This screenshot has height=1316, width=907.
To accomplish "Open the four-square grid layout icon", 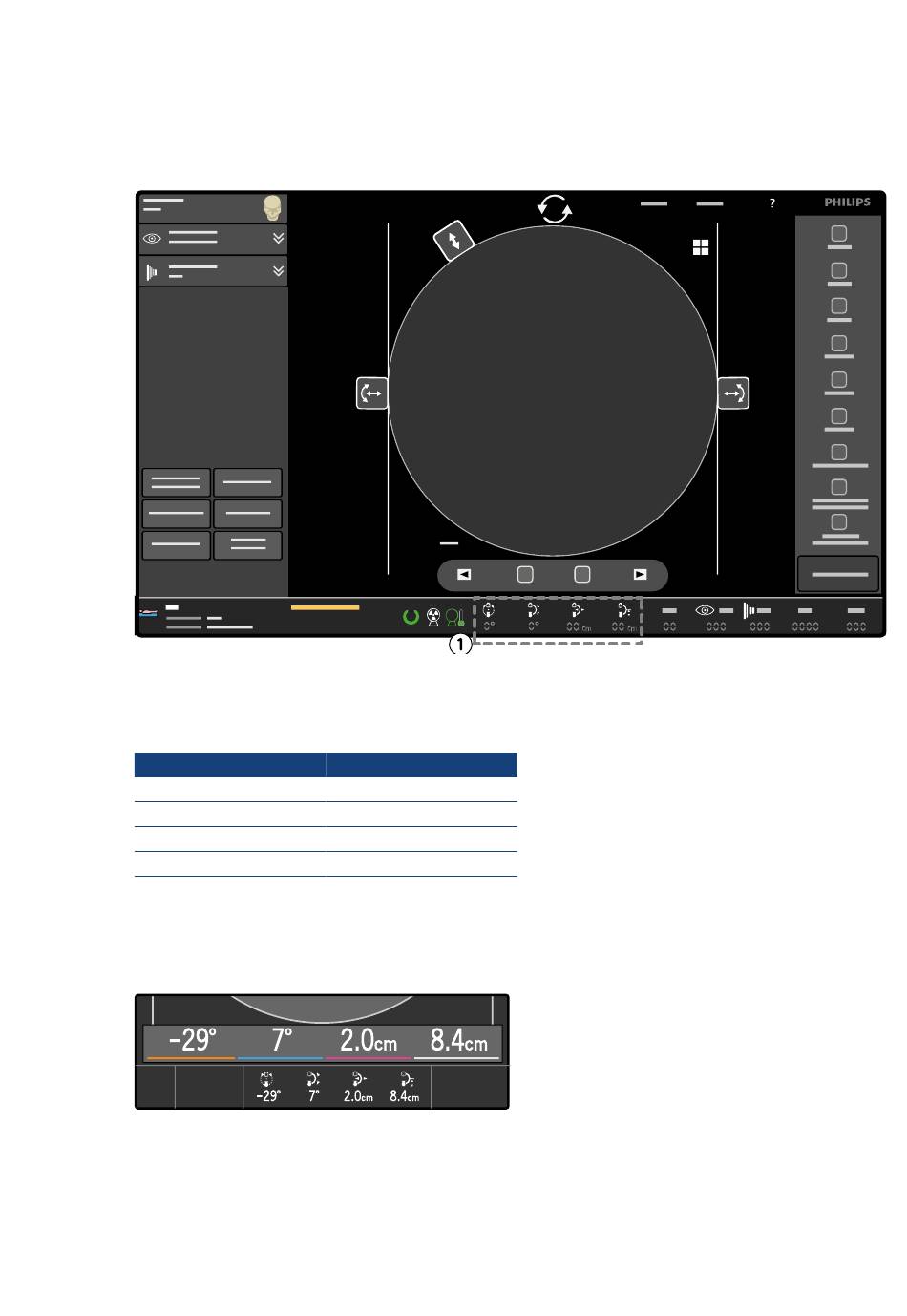I will [x=701, y=247].
